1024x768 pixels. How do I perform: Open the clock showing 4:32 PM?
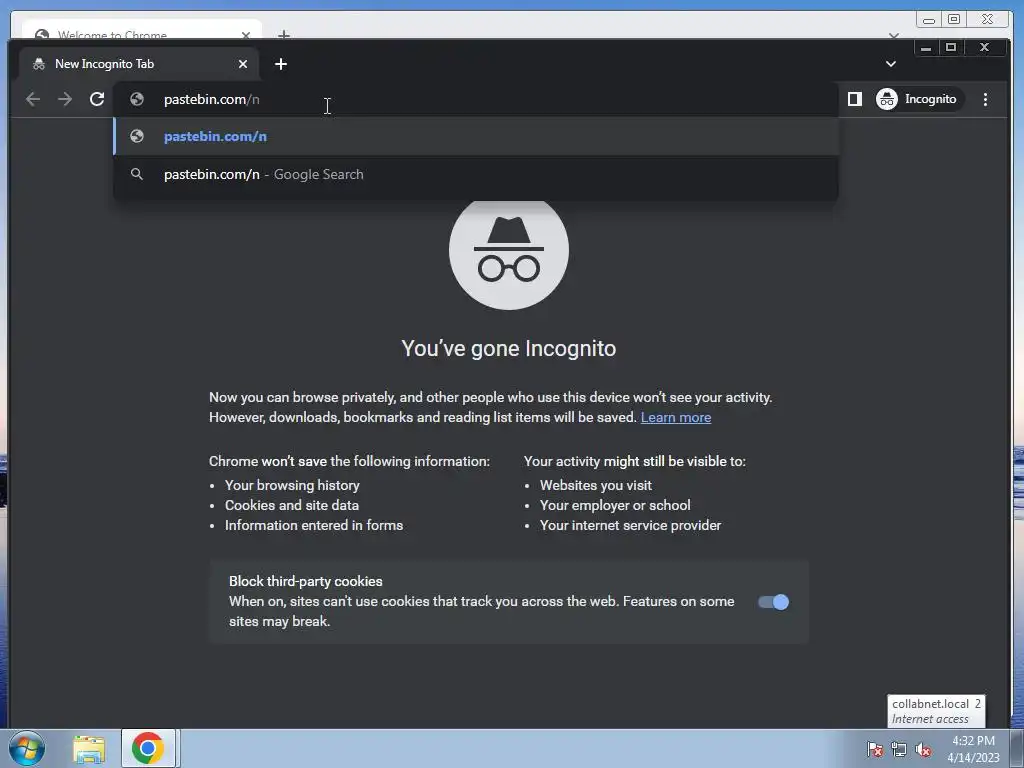(973, 749)
